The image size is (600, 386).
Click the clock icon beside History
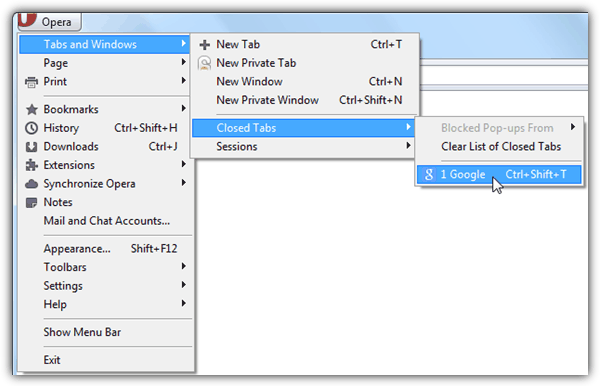point(31,128)
